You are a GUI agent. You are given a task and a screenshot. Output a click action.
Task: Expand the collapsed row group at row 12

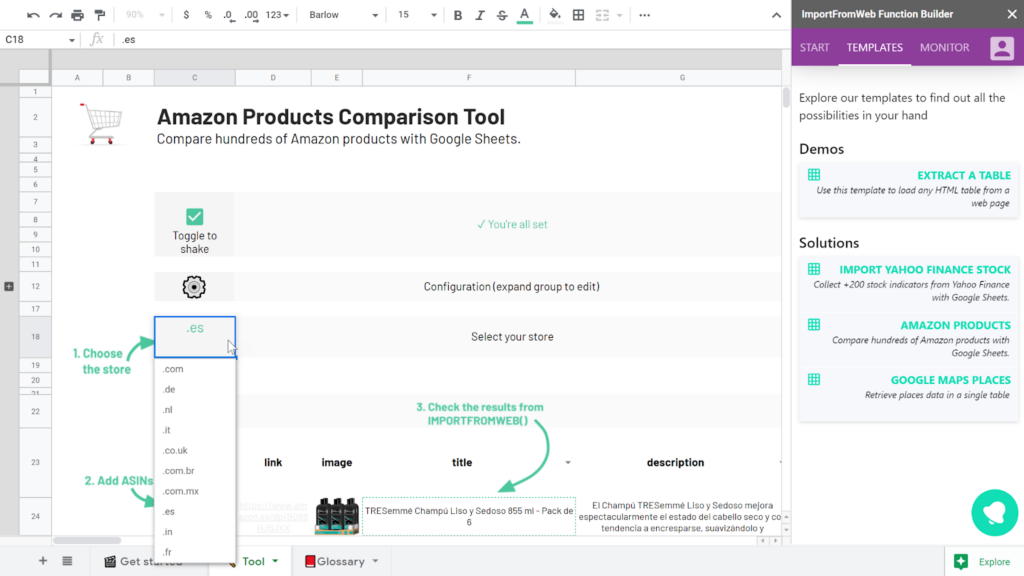[x=9, y=287]
